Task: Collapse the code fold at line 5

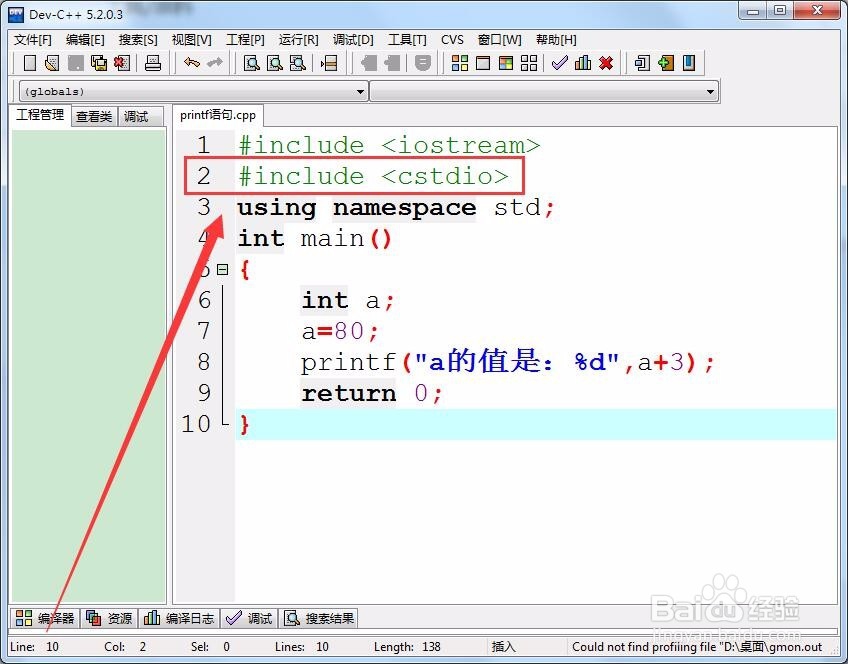Action: tap(222, 269)
